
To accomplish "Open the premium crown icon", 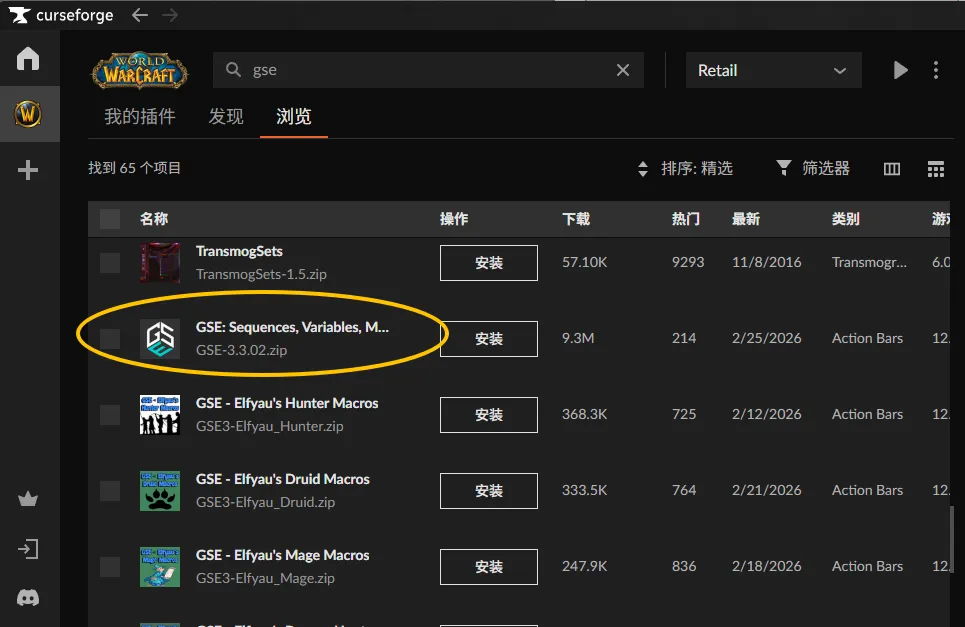I will click(x=28, y=499).
